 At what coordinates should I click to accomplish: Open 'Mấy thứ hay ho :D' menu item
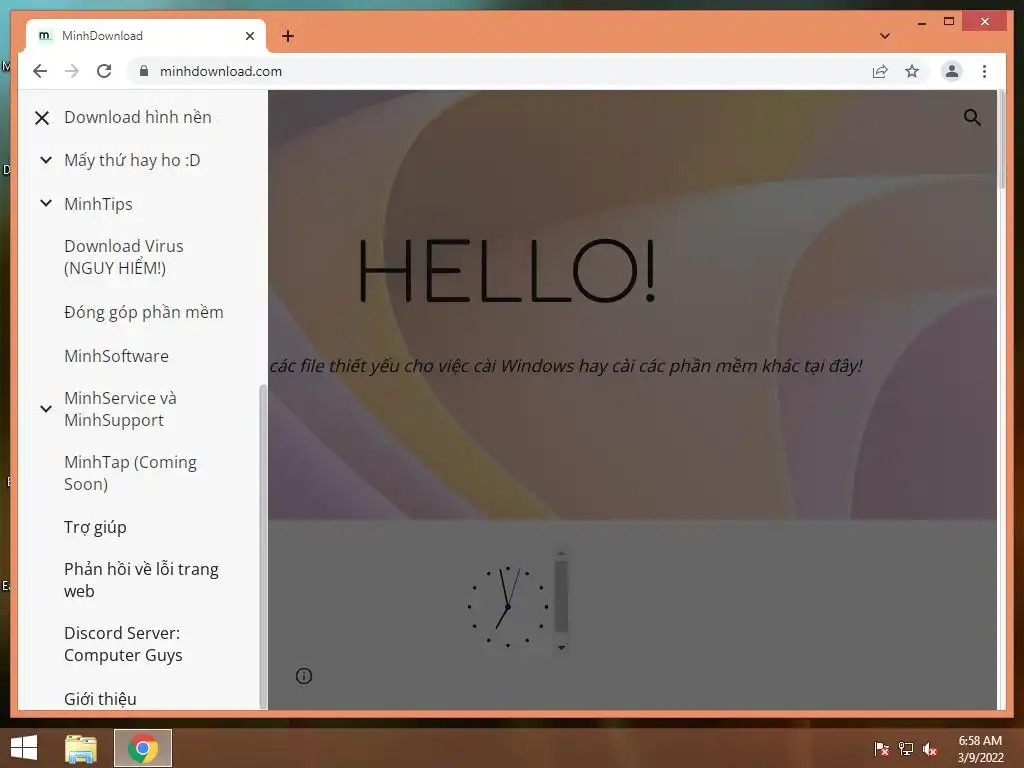click(132, 160)
